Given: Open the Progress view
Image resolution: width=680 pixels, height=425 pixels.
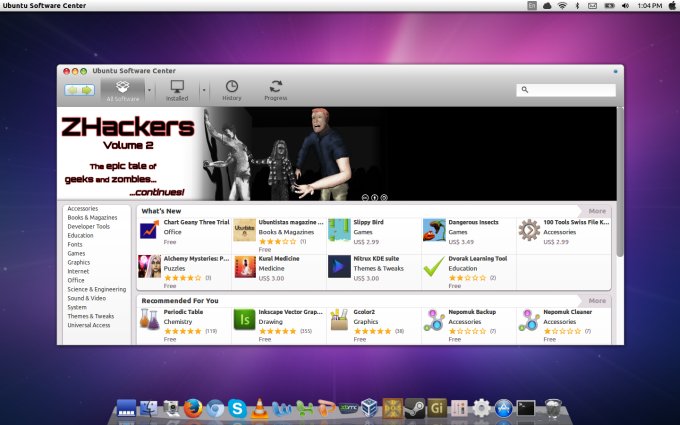Looking at the screenshot, I should click(276, 91).
